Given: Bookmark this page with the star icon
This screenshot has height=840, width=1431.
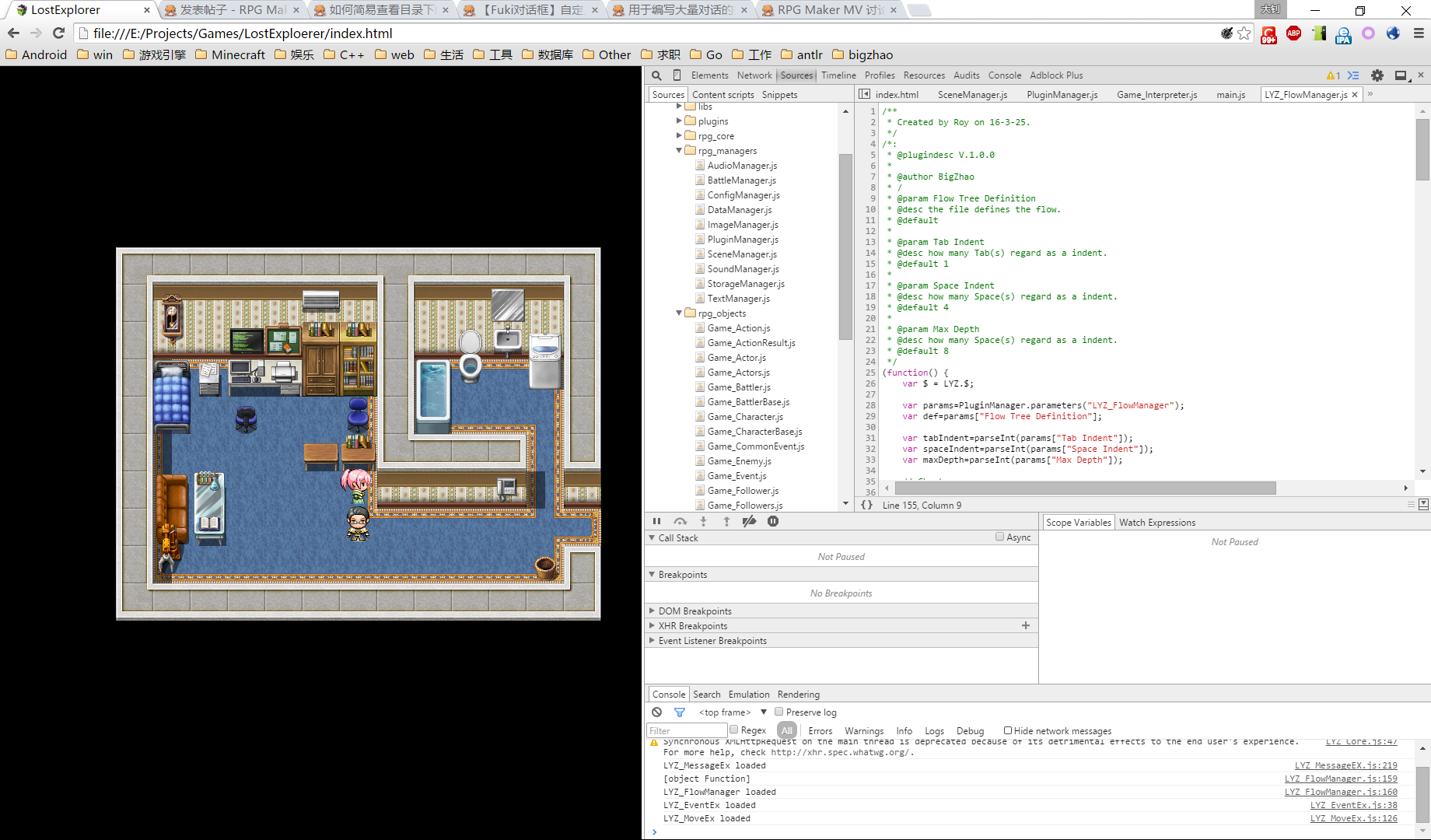Looking at the screenshot, I should (1244, 33).
